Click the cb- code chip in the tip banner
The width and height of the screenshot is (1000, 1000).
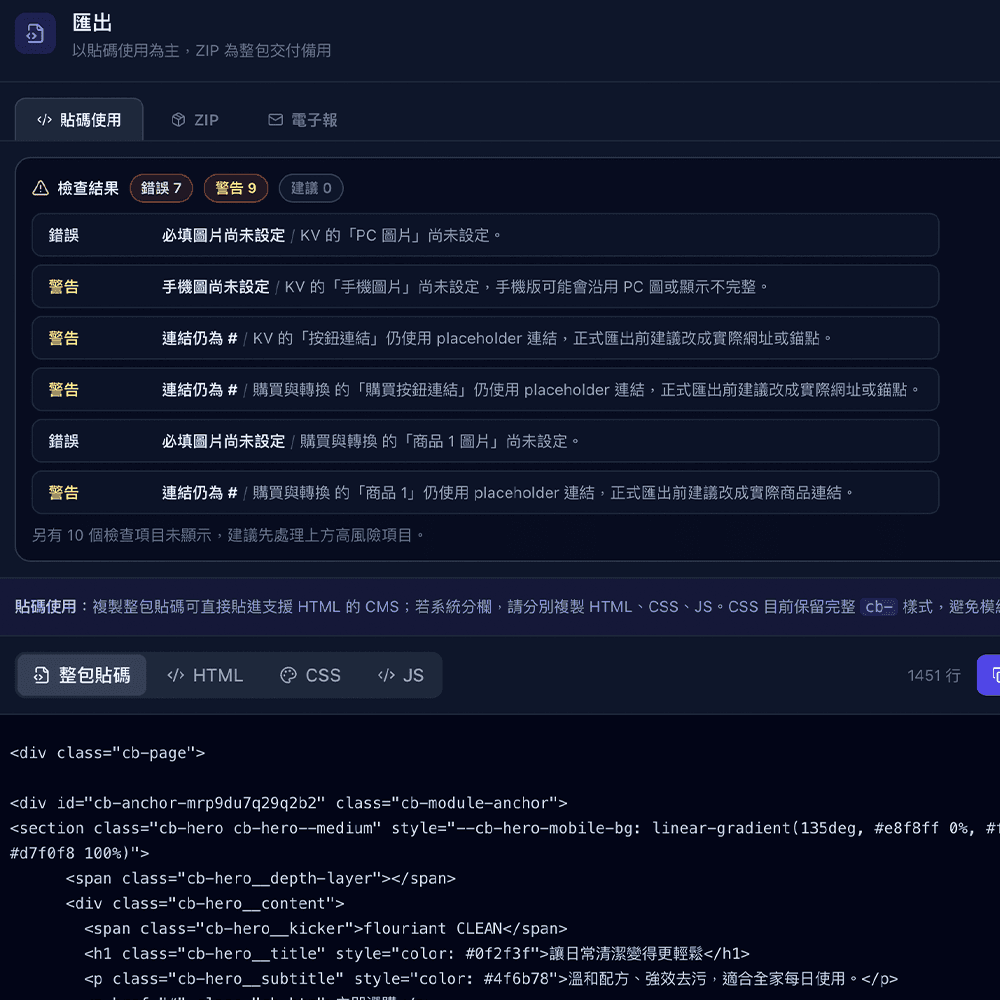tap(878, 607)
